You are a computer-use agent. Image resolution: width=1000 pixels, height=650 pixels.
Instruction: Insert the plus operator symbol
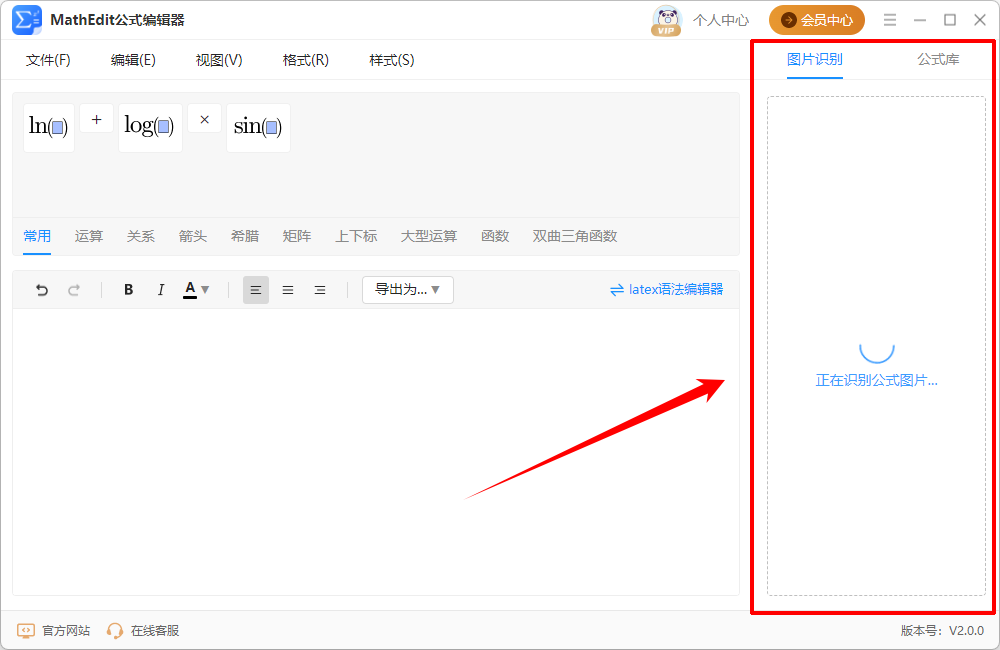click(x=96, y=119)
